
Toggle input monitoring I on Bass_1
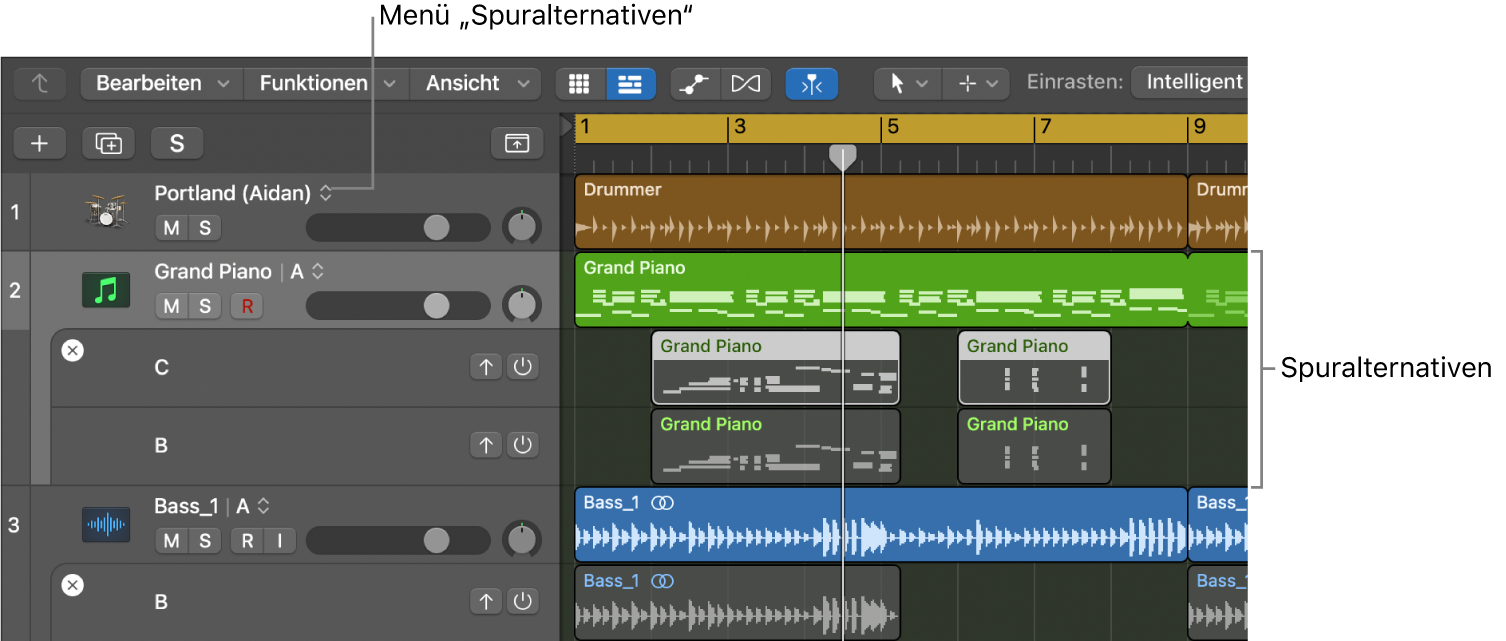pos(280,541)
